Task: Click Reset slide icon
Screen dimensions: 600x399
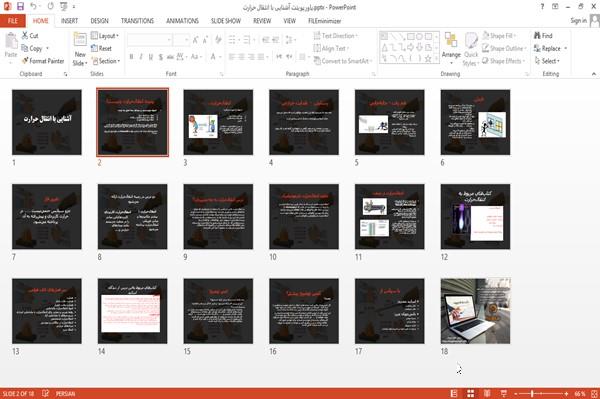Action: click(94, 48)
